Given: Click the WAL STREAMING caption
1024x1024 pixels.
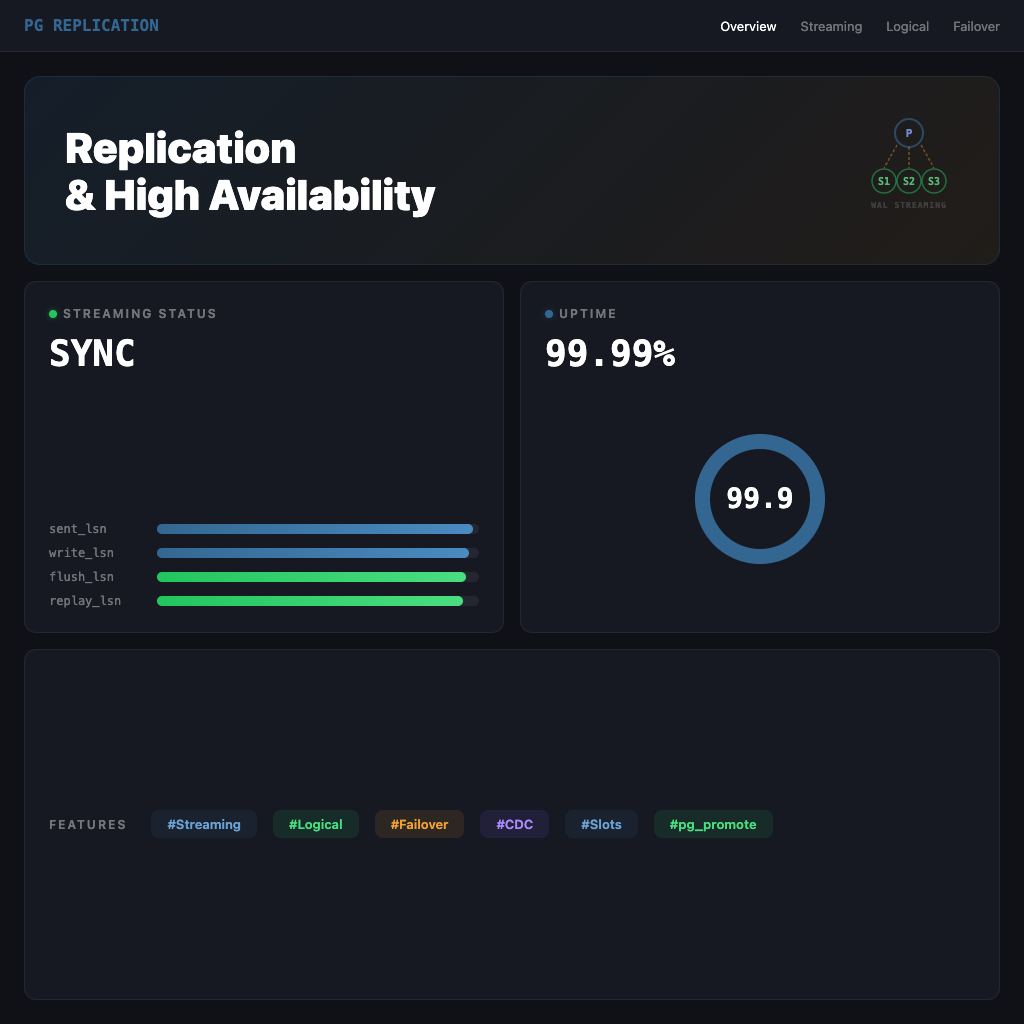Looking at the screenshot, I should pos(908,205).
